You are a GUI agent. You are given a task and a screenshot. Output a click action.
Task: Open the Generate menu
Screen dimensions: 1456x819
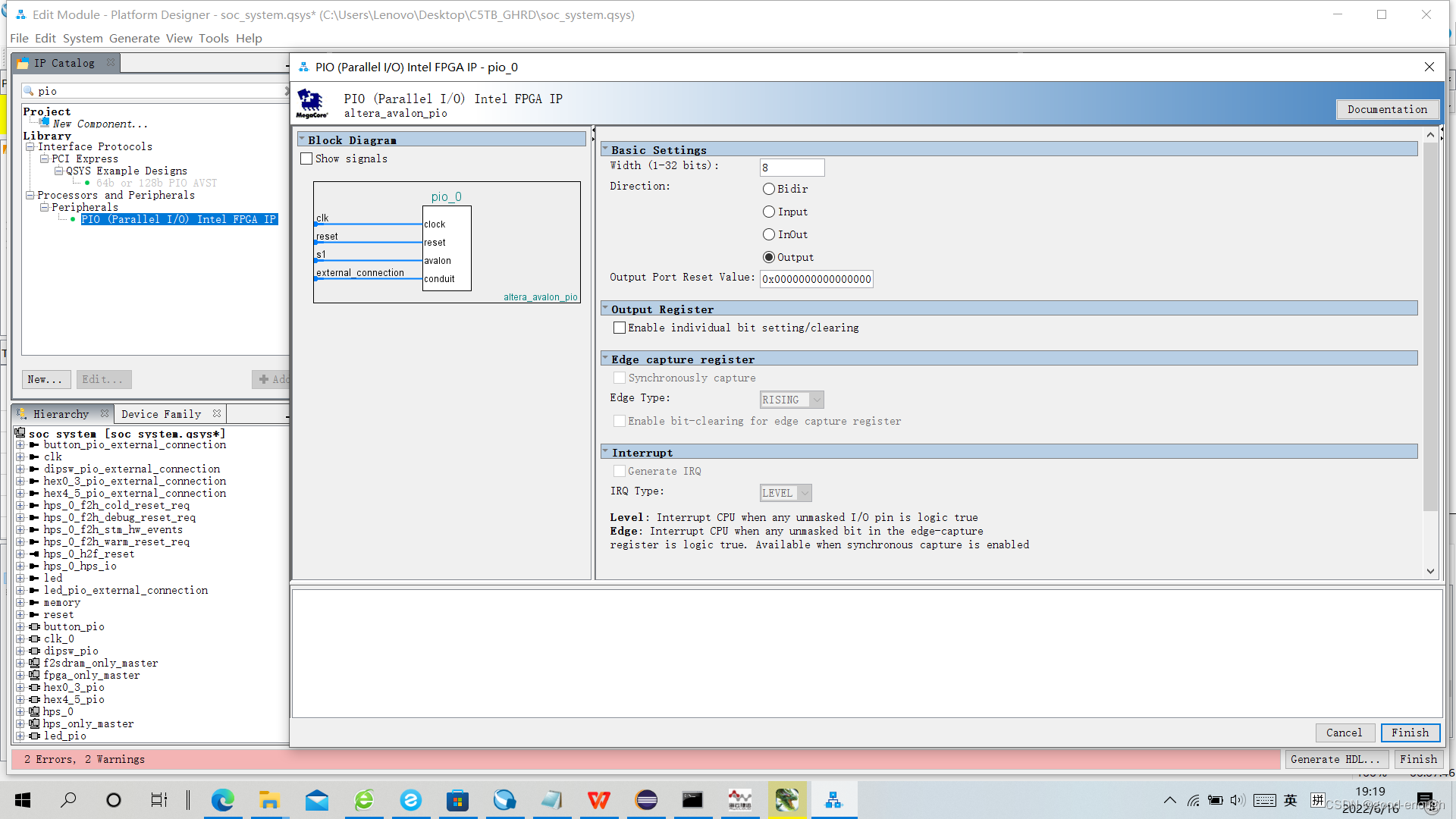134,39
